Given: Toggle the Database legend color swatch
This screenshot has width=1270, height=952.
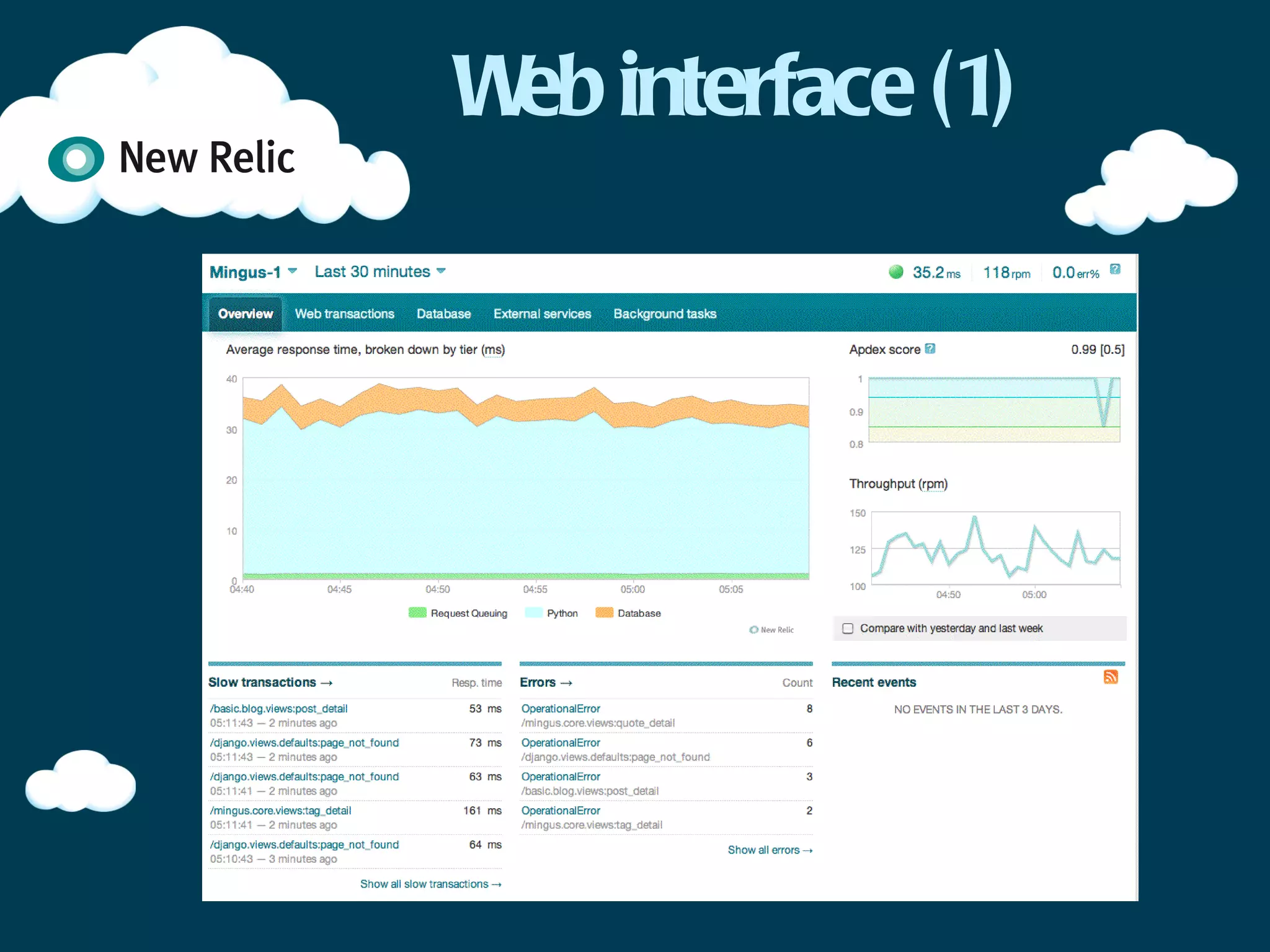Looking at the screenshot, I should click(x=604, y=613).
